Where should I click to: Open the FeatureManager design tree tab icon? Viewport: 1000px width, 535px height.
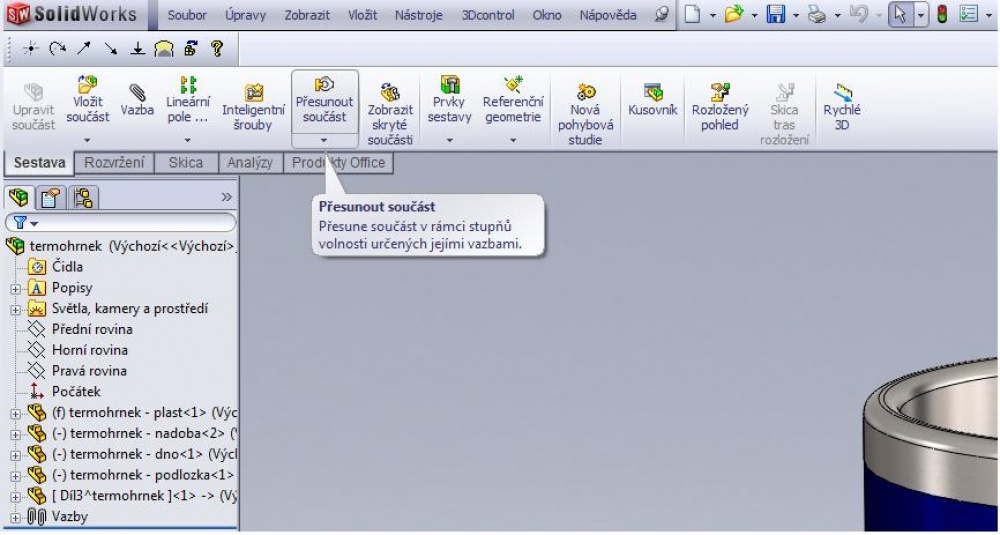point(18,198)
